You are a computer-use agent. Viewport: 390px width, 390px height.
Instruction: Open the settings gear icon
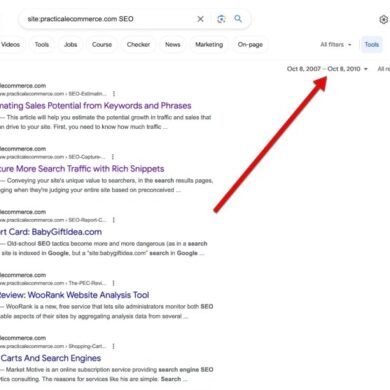(384, 19)
